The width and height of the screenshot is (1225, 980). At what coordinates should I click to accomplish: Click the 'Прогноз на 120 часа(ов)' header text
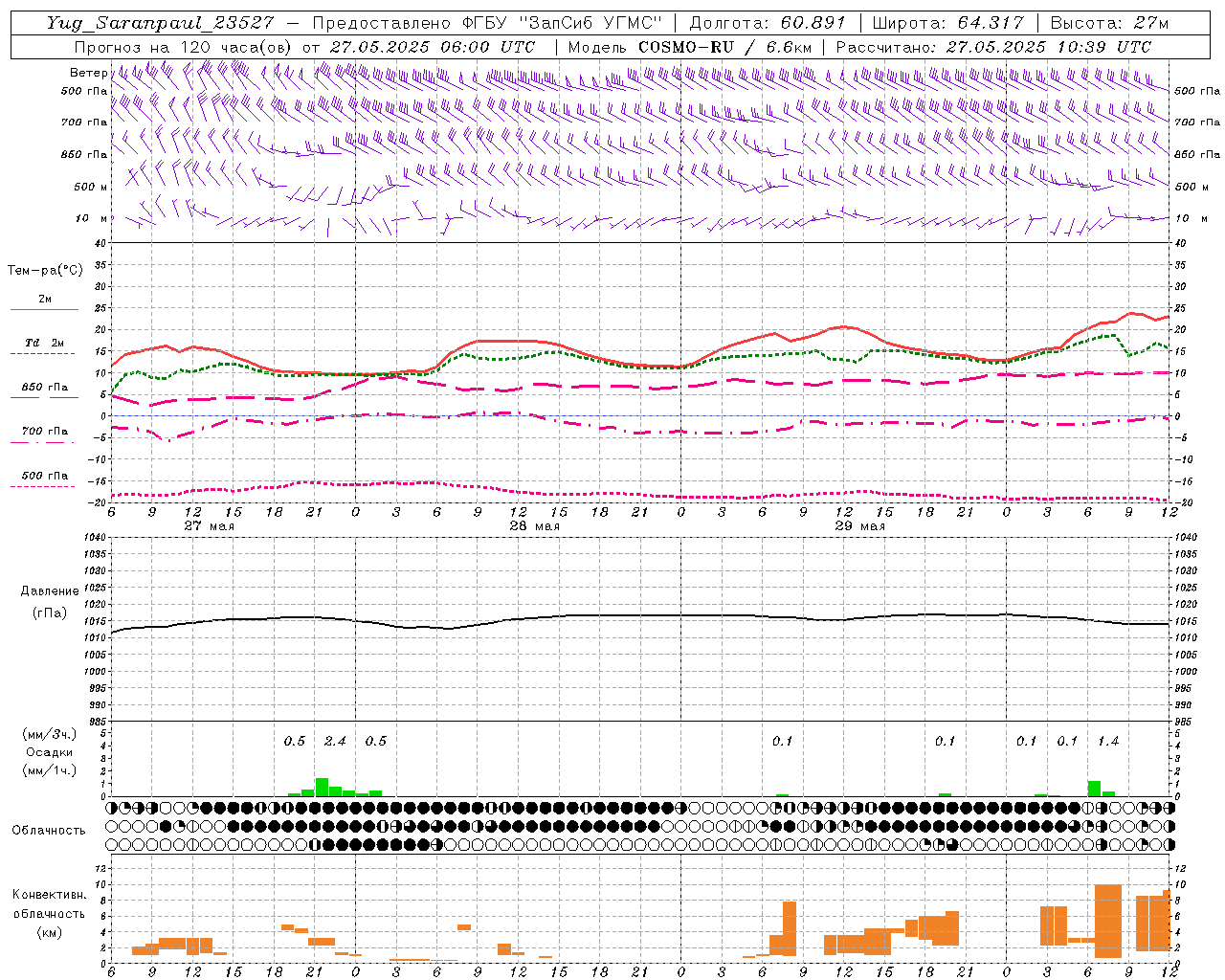click(185, 47)
